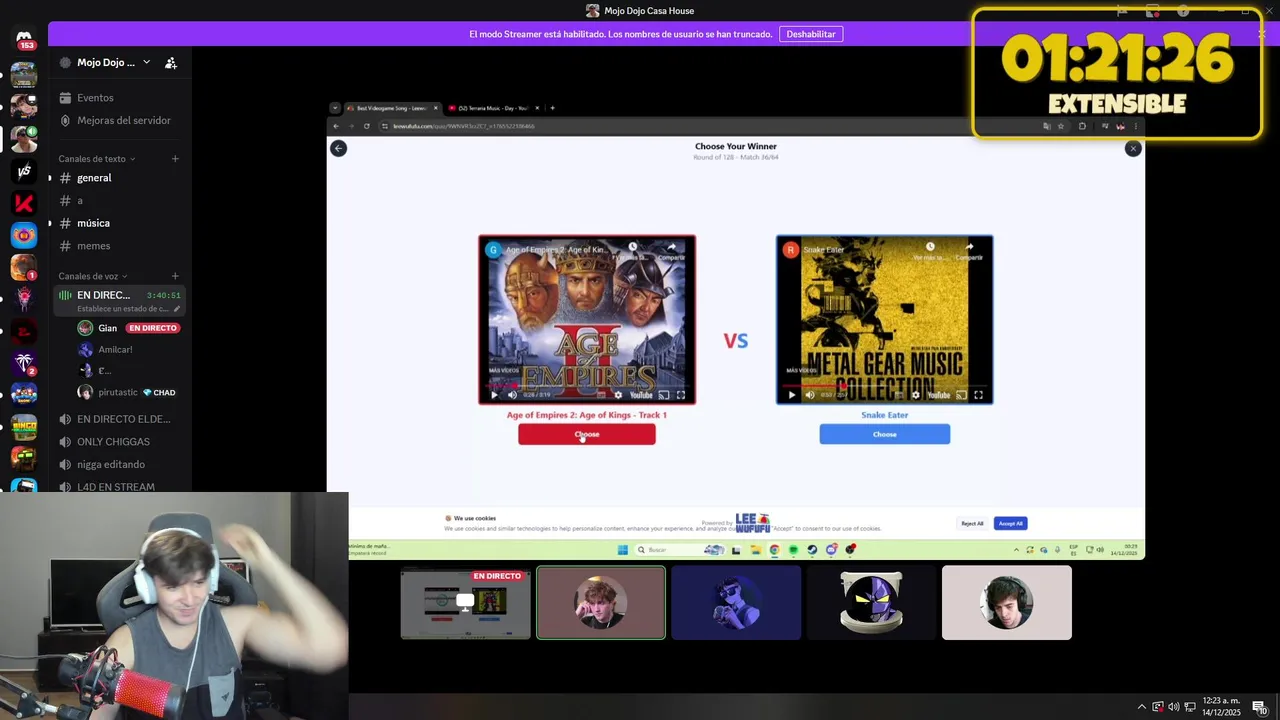Mute the Snake Eater video volume
This screenshot has width=1280, height=720.
pyautogui.click(x=810, y=395)
